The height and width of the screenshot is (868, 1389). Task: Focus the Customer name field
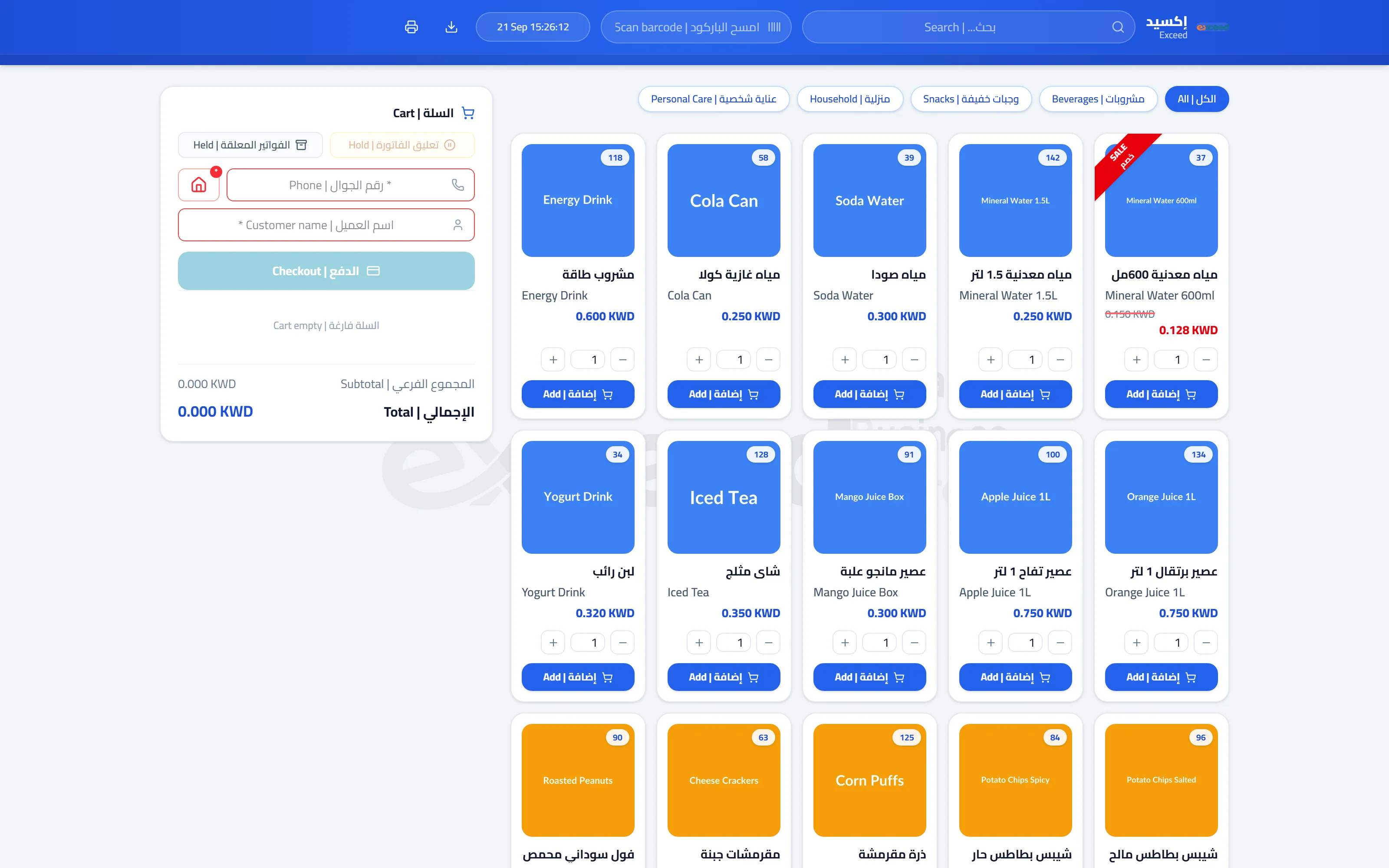point(326,225)
